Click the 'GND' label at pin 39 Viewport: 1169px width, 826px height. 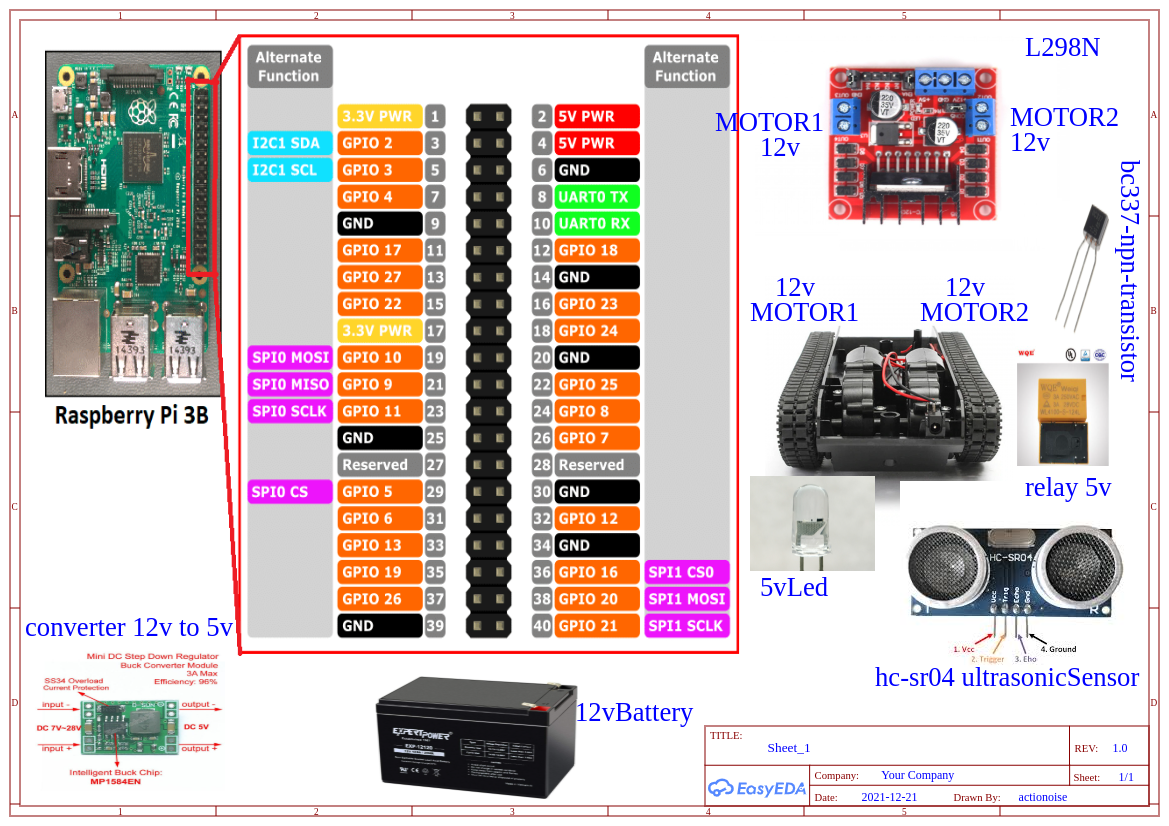point(379,625)
